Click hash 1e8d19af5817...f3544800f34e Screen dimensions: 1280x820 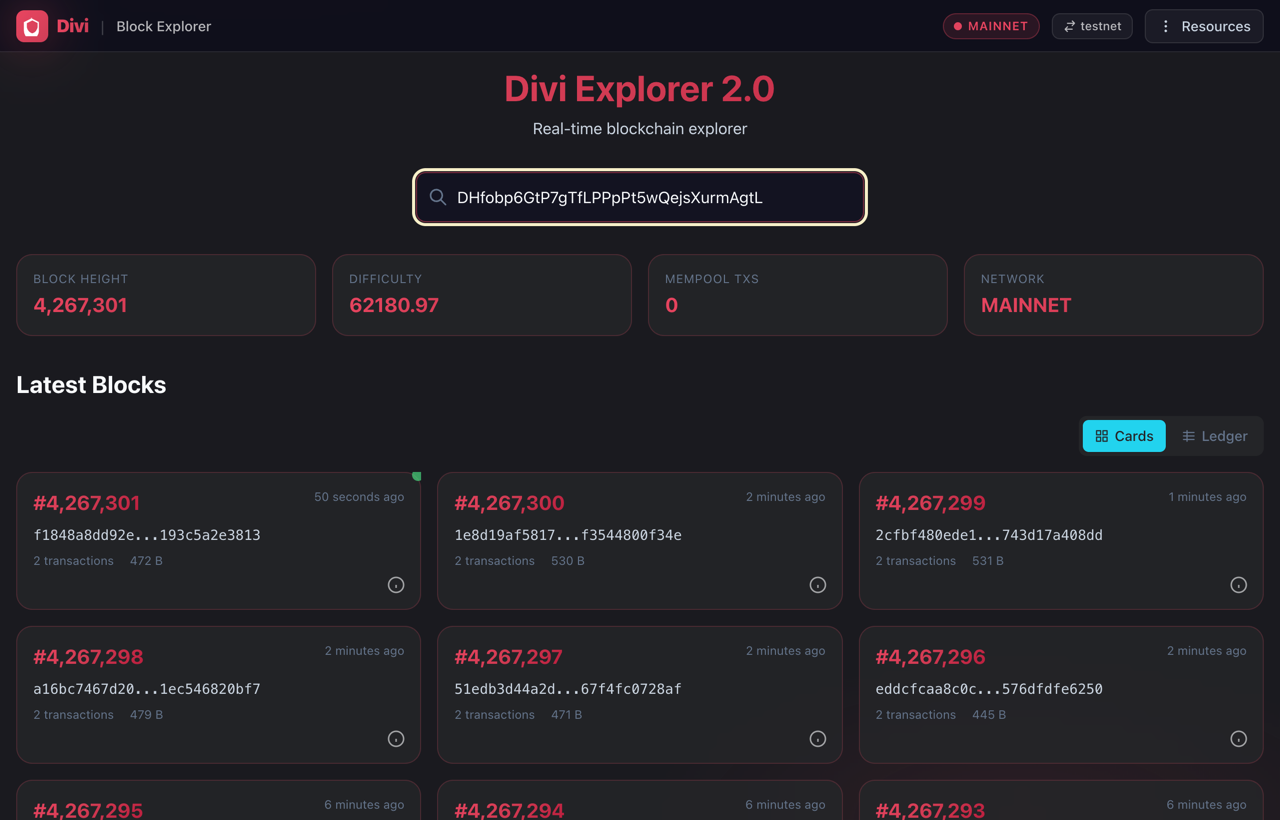tap(568, 535)
